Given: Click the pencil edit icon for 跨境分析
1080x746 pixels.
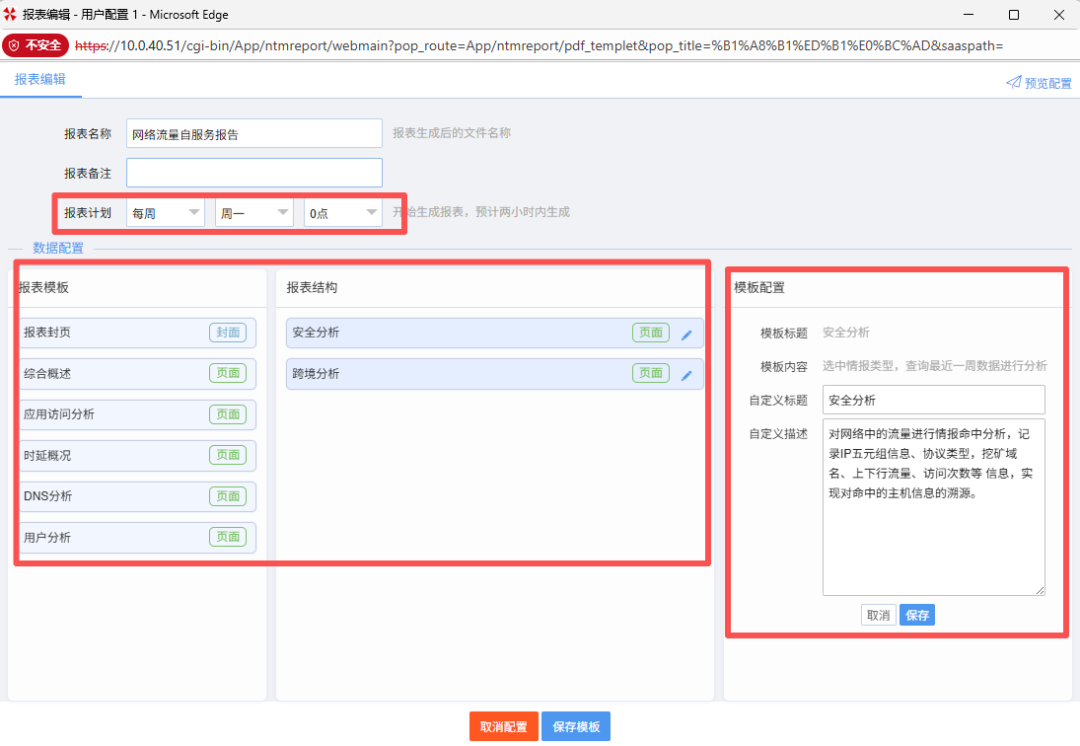Looking at the screenshot, I should click(686, 376).
